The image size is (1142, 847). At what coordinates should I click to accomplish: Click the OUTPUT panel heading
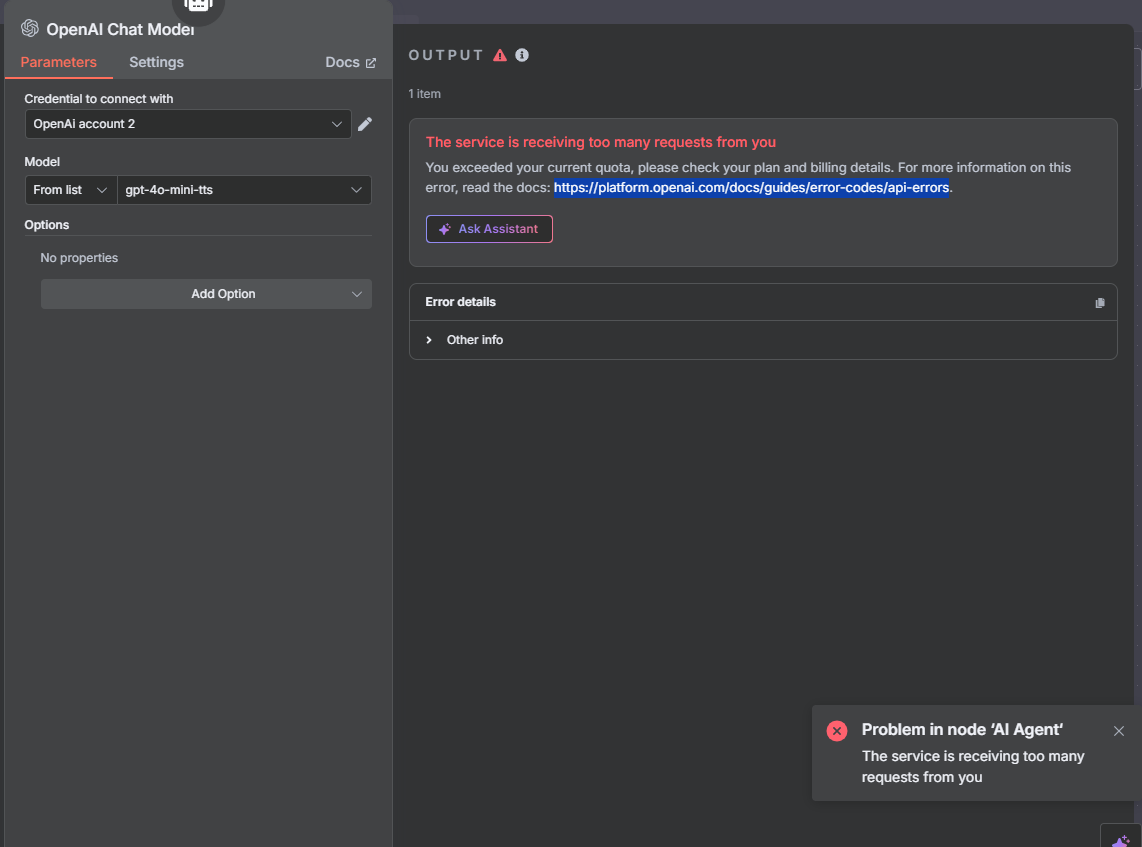446,55
